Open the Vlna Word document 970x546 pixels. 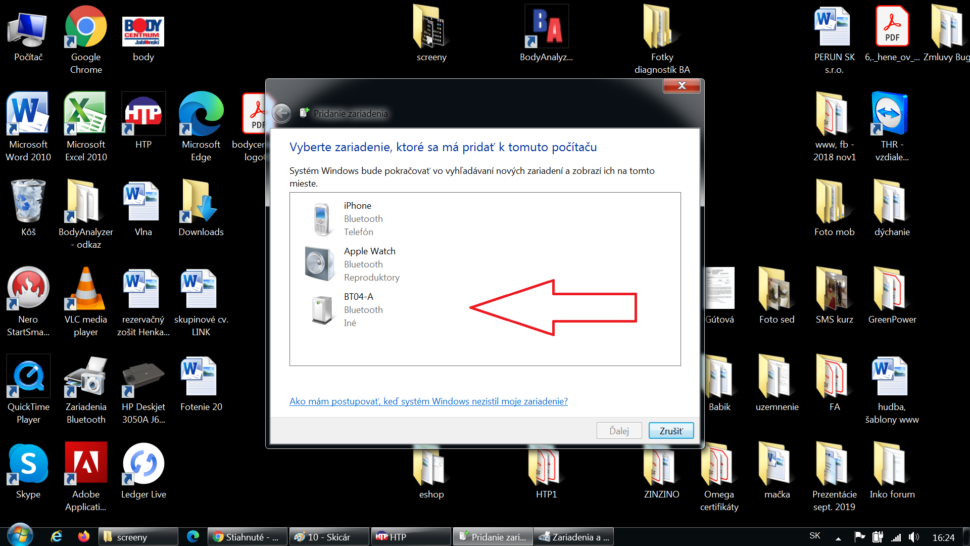coord(143,208)
